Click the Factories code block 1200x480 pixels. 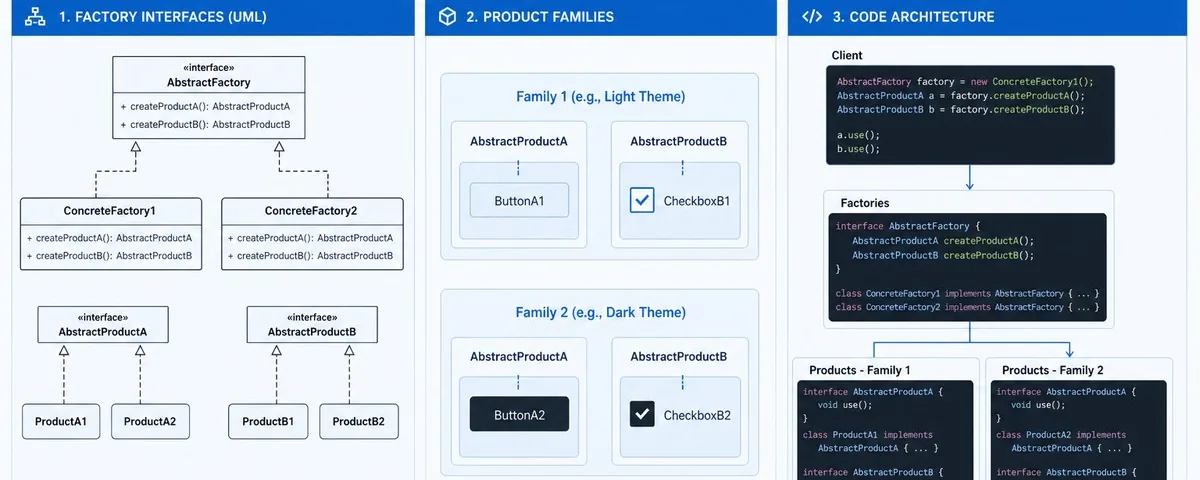point(967,267)
